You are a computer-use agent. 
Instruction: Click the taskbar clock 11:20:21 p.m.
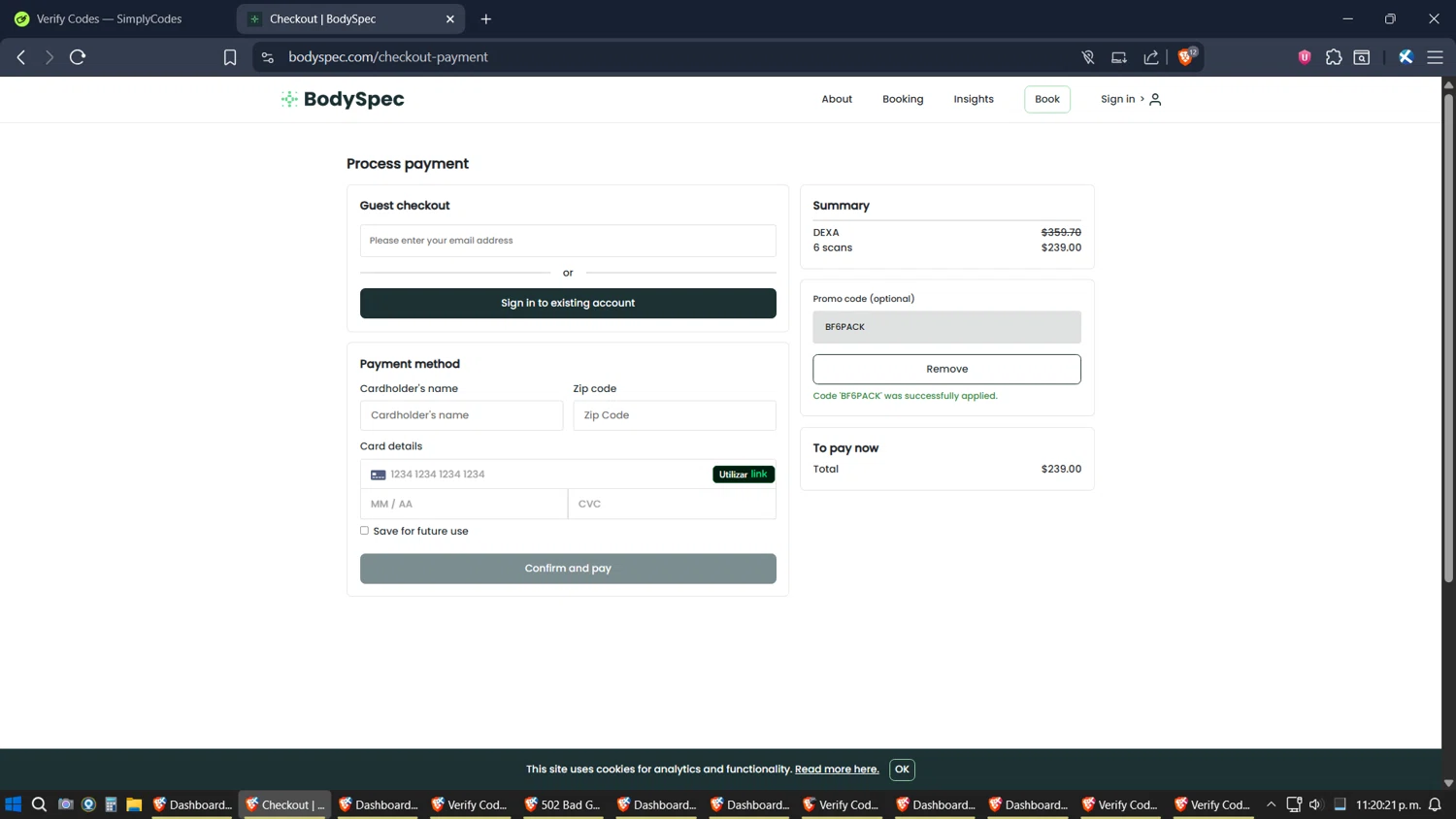[x=1388, y=804]
